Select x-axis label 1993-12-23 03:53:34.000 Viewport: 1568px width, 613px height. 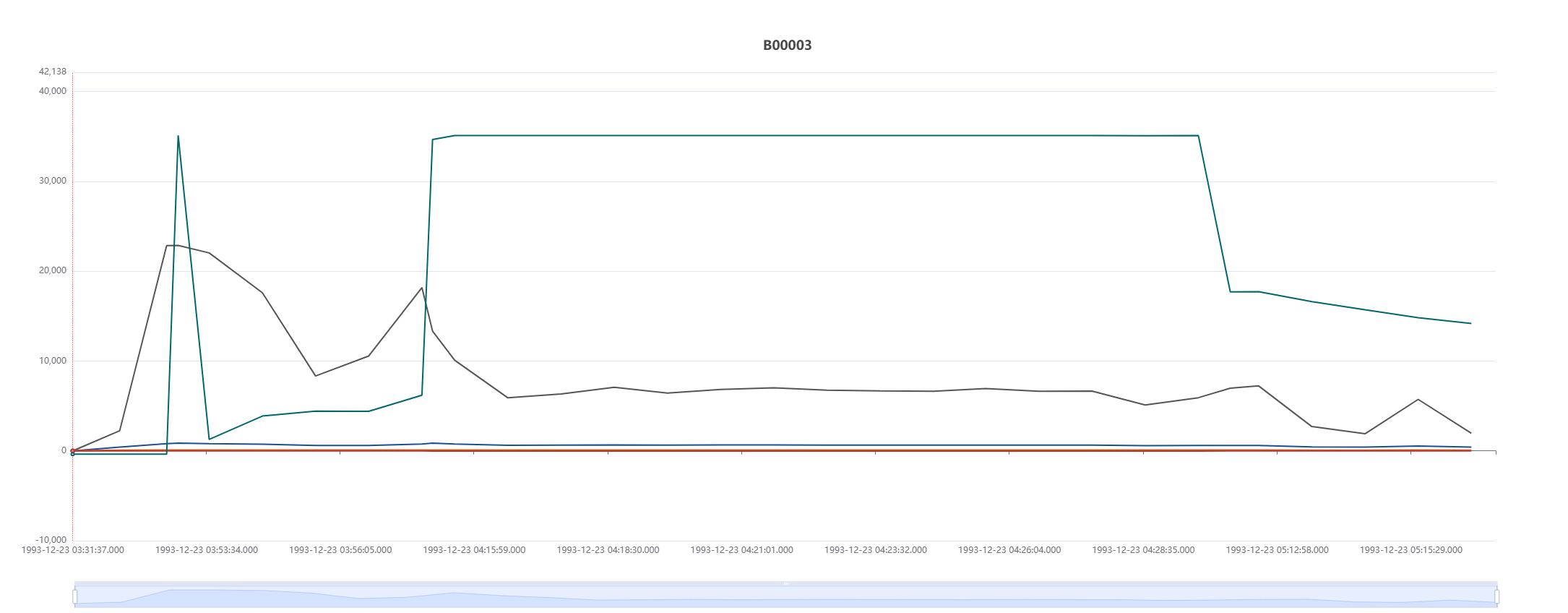pos(207,550)
